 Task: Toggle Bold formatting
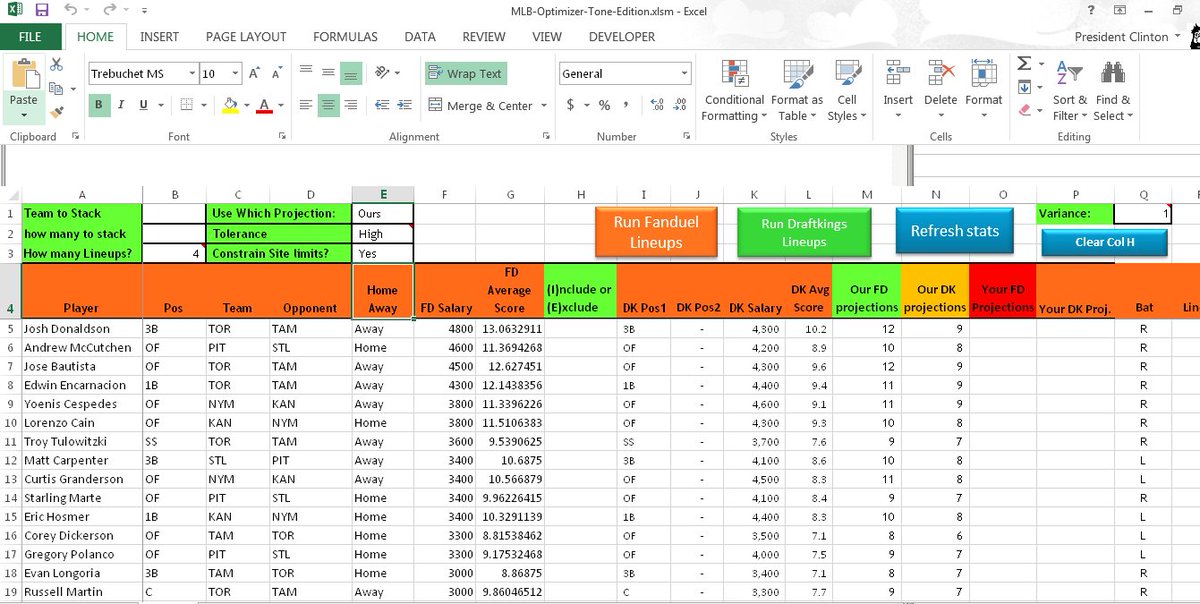click(x=99, y=105)
